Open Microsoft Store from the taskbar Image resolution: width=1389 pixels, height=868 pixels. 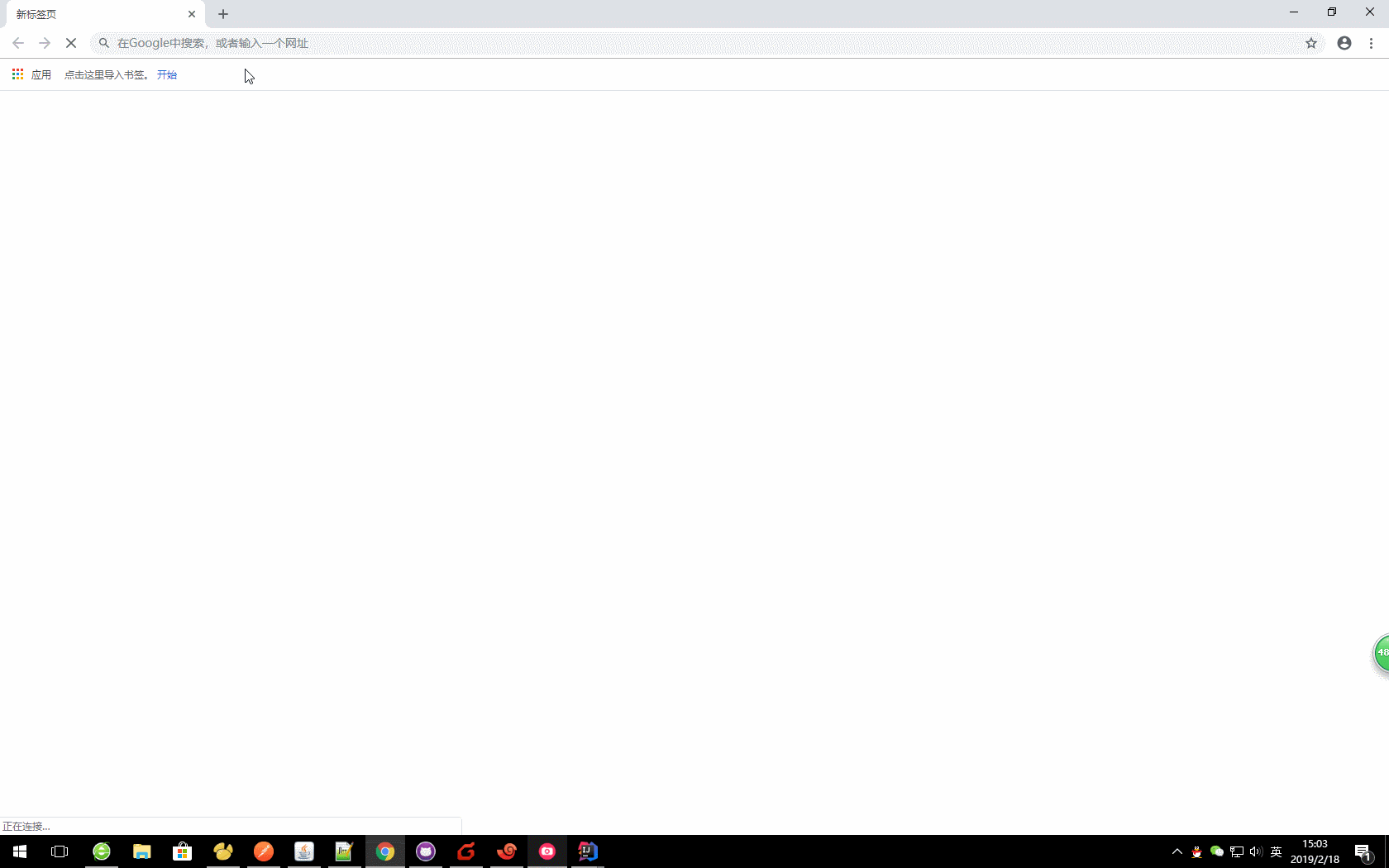[183, 851]
